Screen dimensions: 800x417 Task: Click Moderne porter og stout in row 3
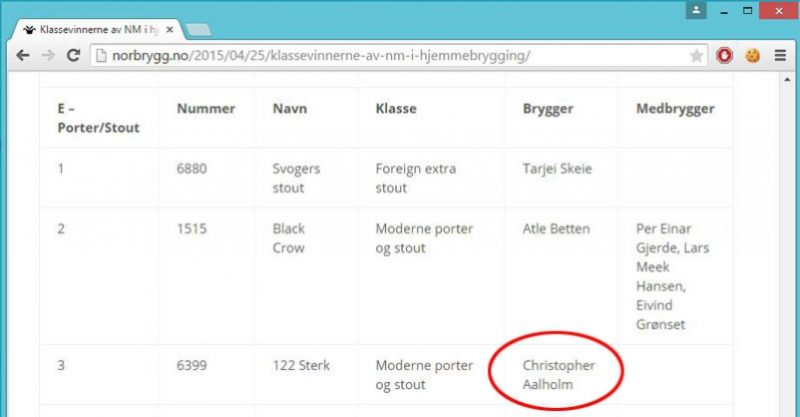[424, 375]
